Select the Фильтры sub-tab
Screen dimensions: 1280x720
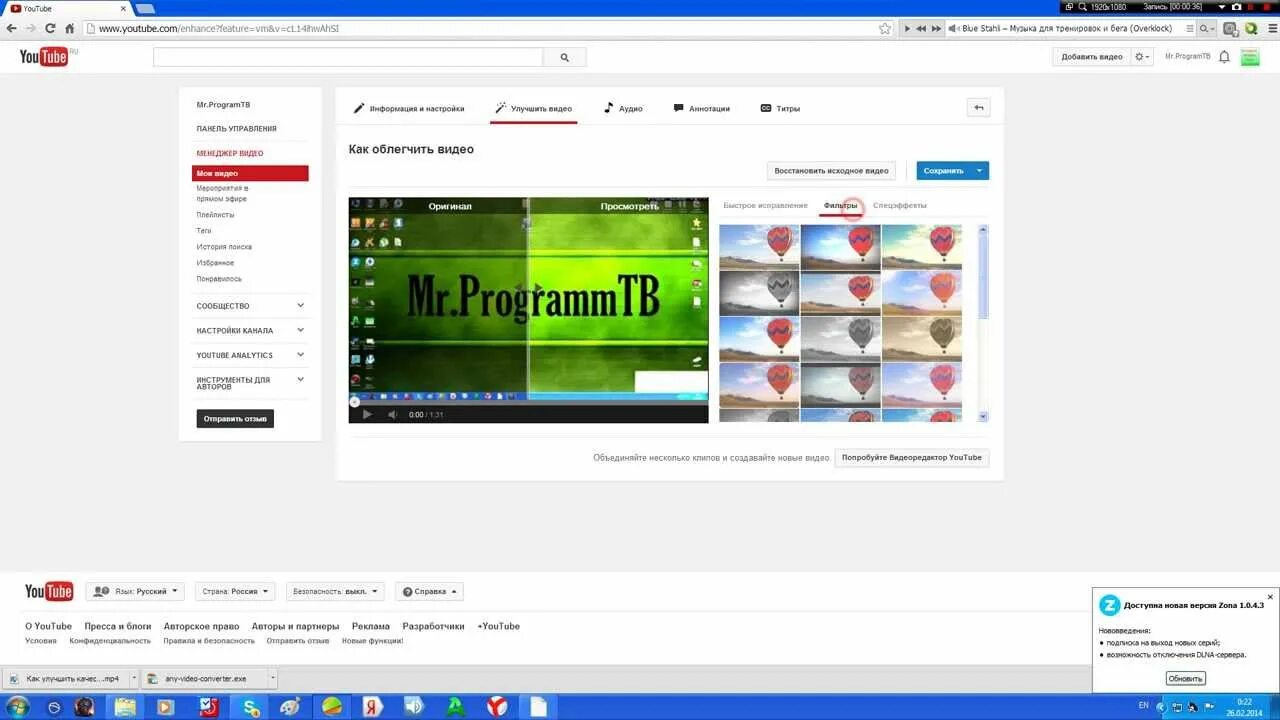[x=840, y=205]
